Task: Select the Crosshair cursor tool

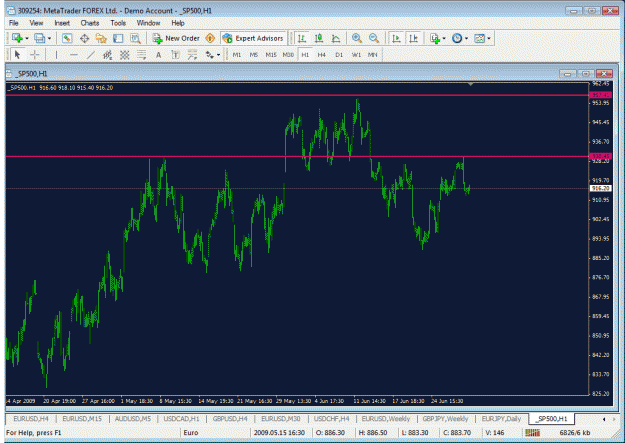Action: [35, 55]
